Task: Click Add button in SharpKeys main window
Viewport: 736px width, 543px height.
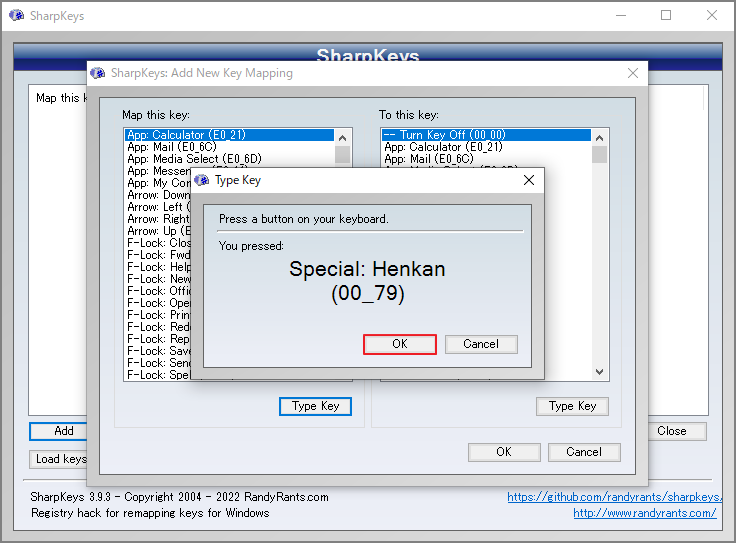Action: (x=58, y=431)
